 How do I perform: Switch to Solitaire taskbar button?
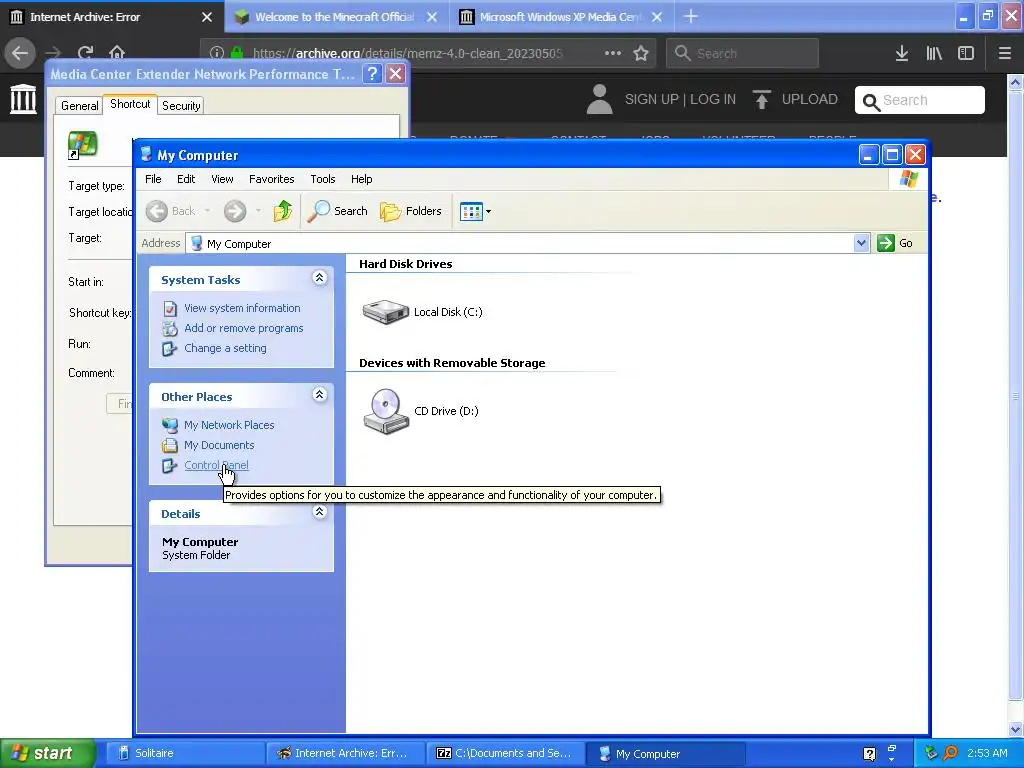point(185,753)
